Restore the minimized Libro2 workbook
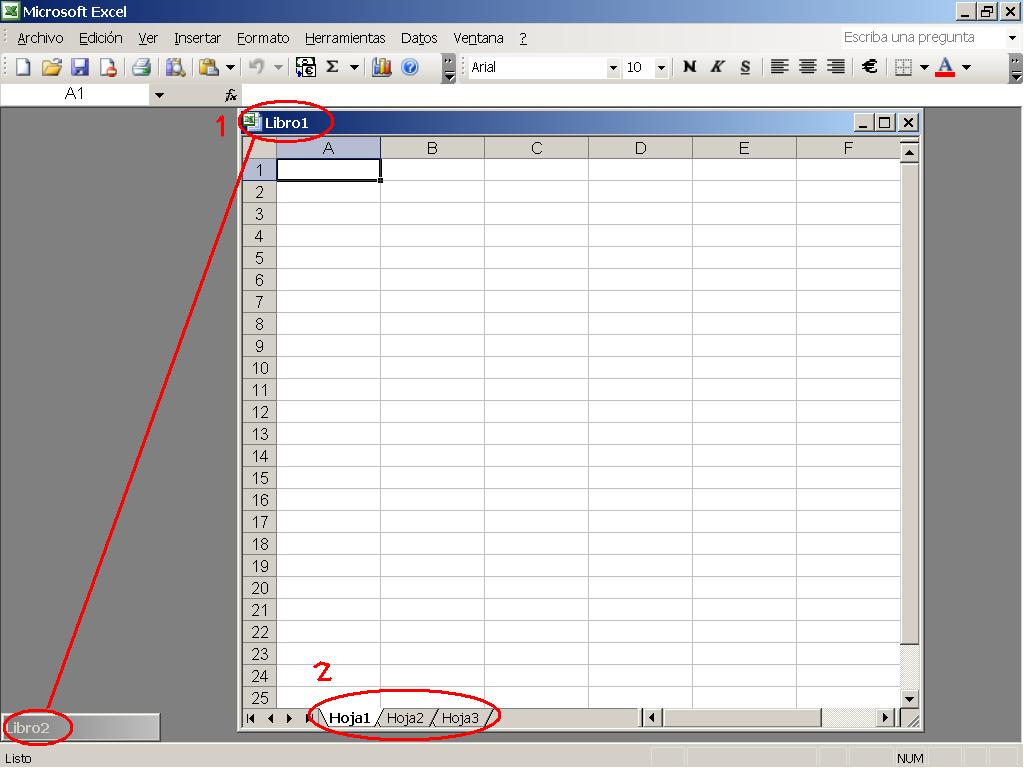Viewport: 1024px width, 768px height. [x=80, y=728]
